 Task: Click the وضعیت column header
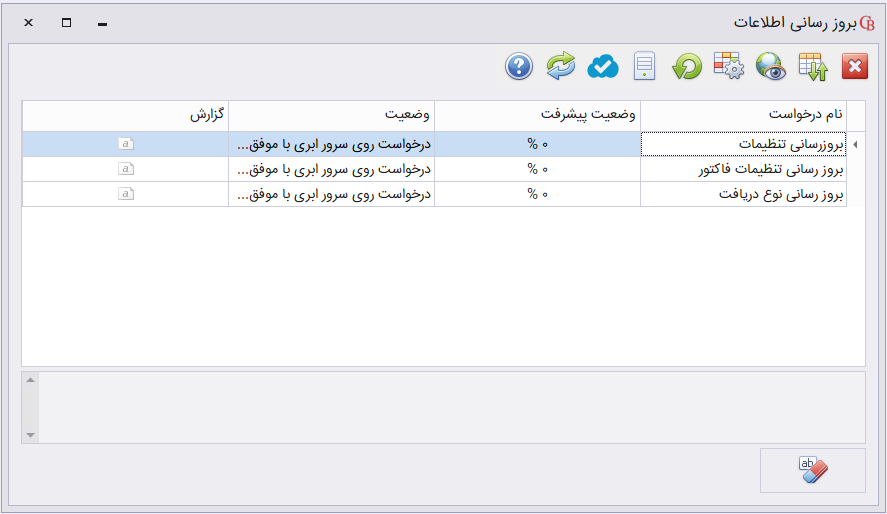click(x=331, y=115)
